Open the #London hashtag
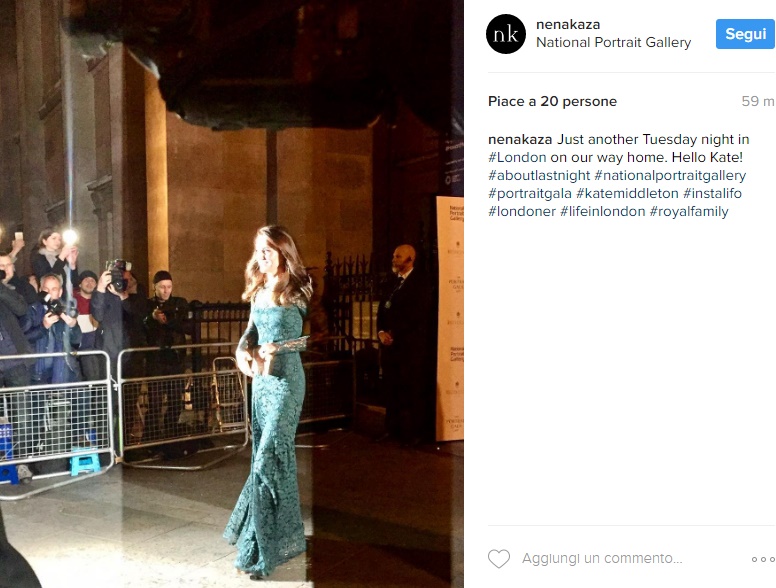This screenshot has height=588, width=776. (517, 157)
